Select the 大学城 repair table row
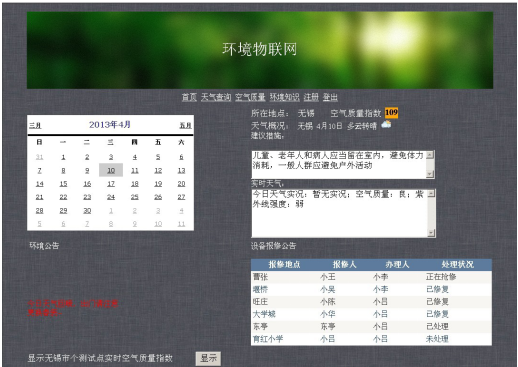Image resolution: width=518 pixels, height=367 pixels. point(371,314)
